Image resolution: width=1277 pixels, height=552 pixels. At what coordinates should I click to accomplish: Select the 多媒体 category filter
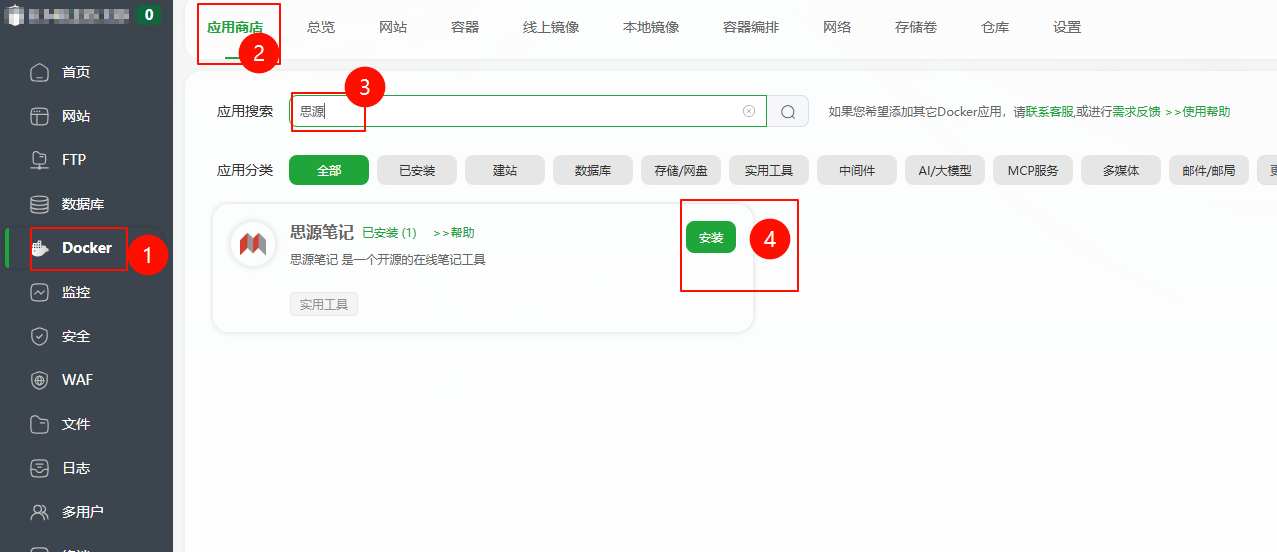point(1121,170)
